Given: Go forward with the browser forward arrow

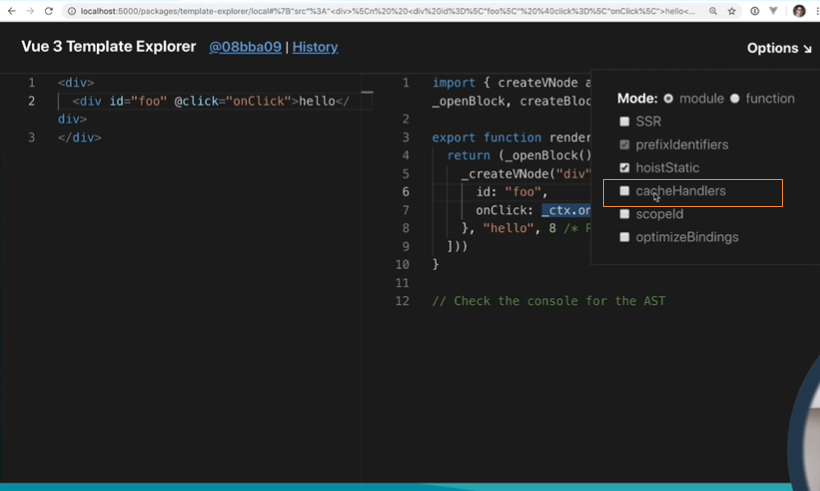Looking at the screenshot, I should coord(30,11).
